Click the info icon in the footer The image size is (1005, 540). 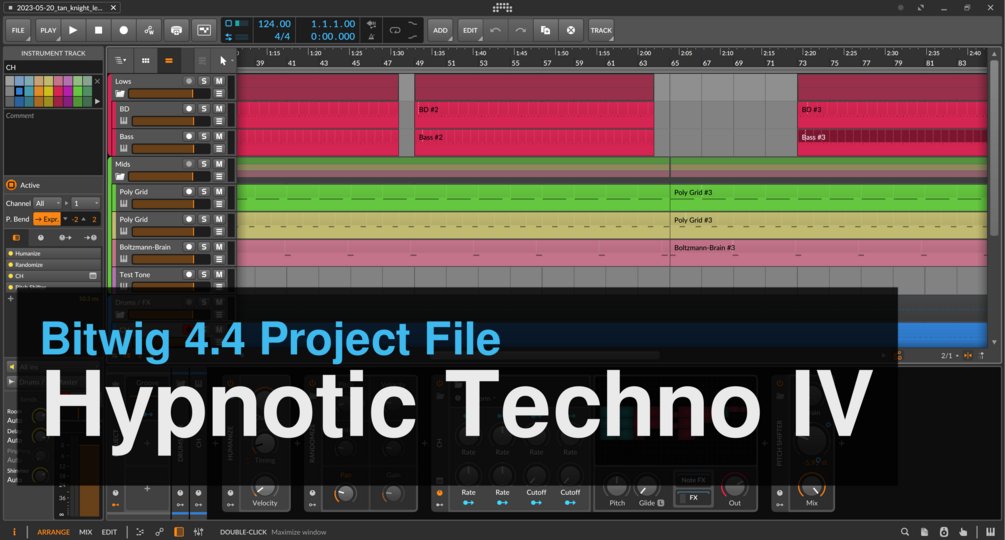(x=14, y=532)
